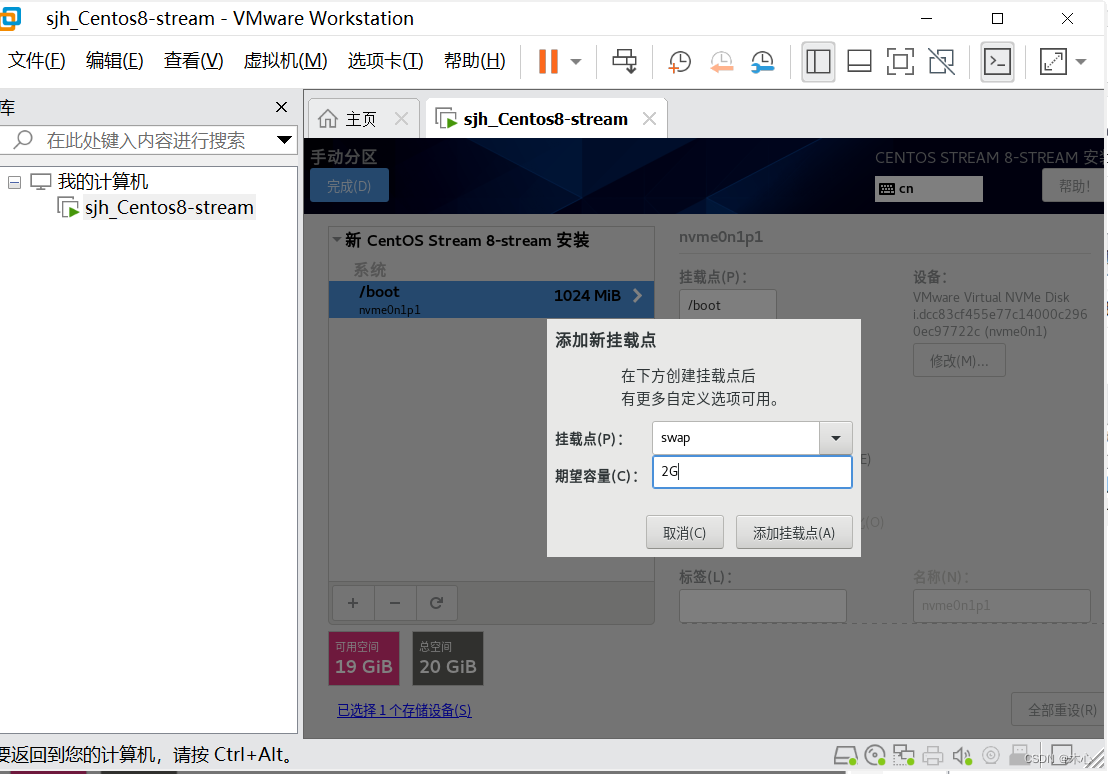The width and height of the screenshot is (1108, 774).
Task: Open the 查看(V) menu
Action: point(194,61)
